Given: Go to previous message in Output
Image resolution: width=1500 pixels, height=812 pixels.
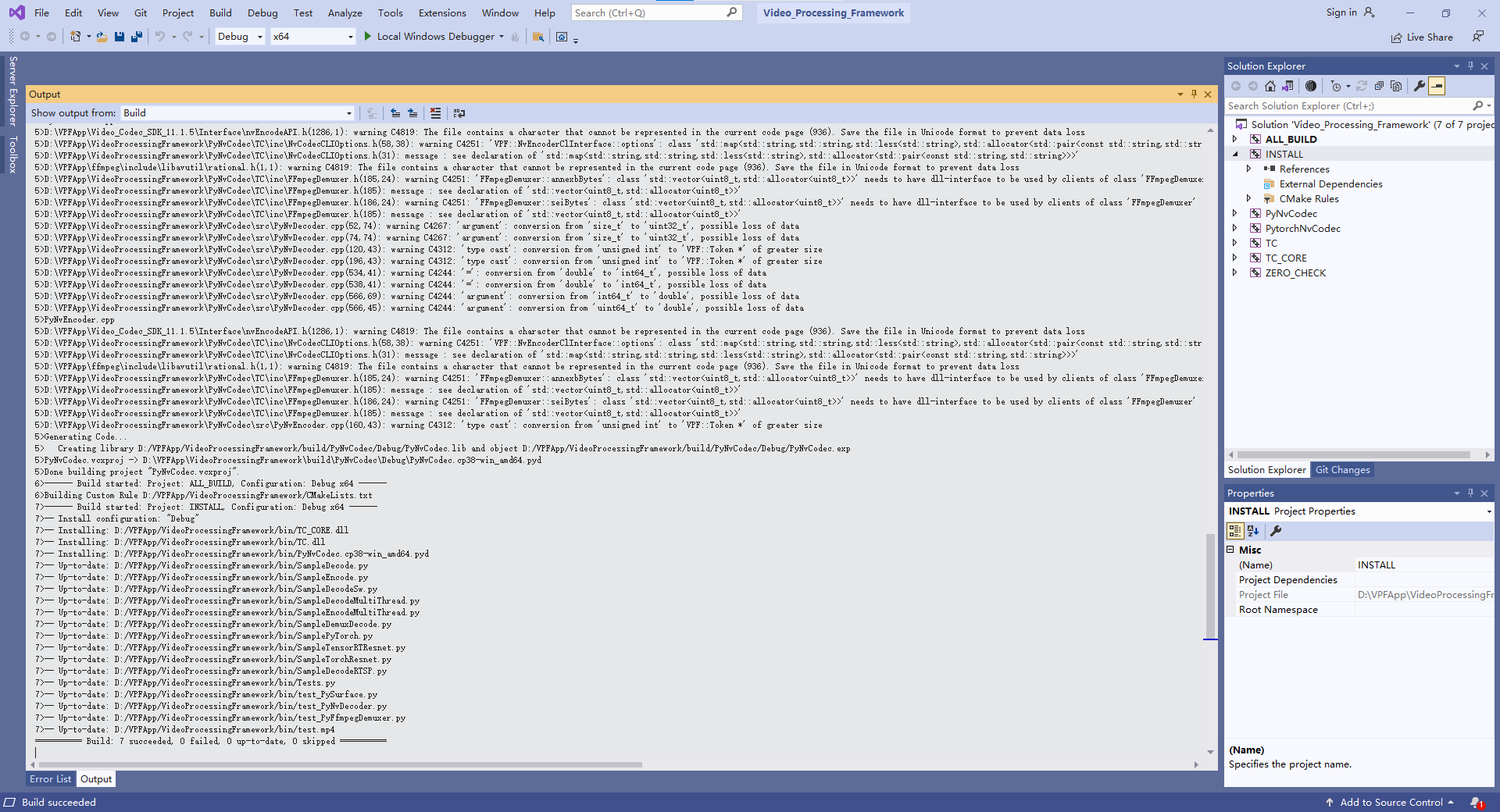Looking at the screenshot, I should pyautogui.click(x=395, y=113).
